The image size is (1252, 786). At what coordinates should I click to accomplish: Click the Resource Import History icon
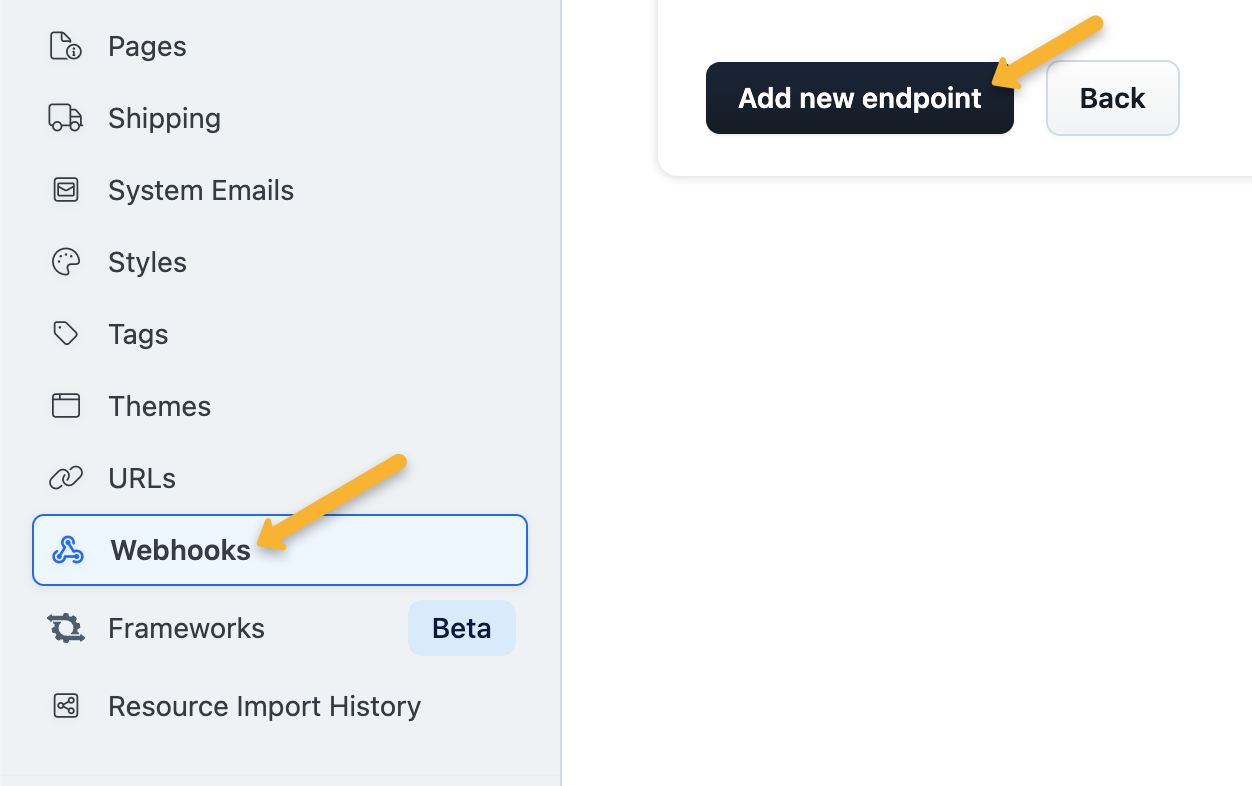pos(66,706)
